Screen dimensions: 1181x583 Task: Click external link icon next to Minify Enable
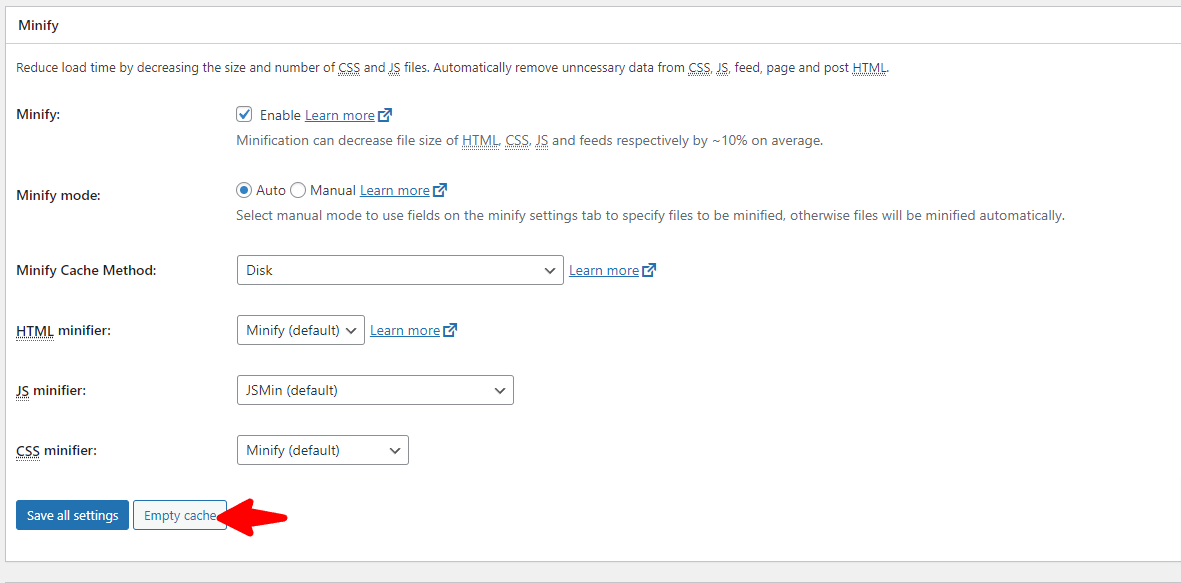click(x=385, y=115)
